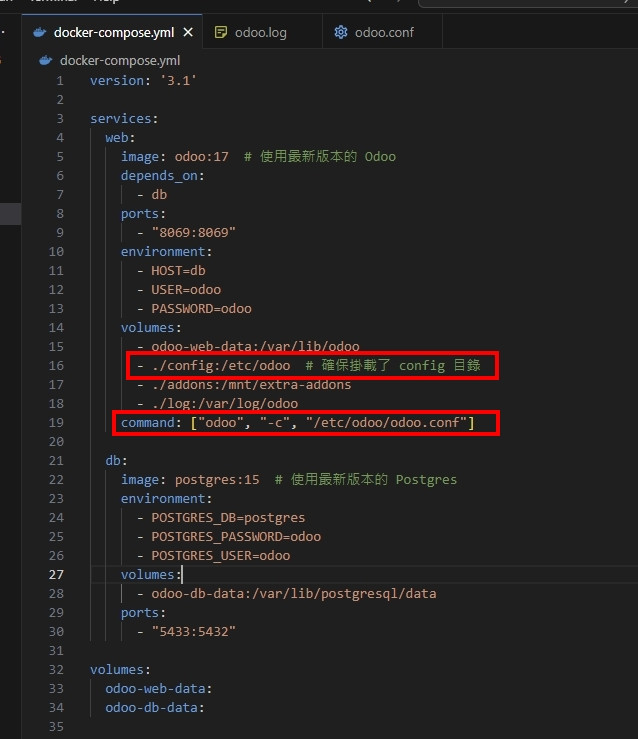Click the image: odoo:17 text
638x739 pixels.
coord(175,156)
